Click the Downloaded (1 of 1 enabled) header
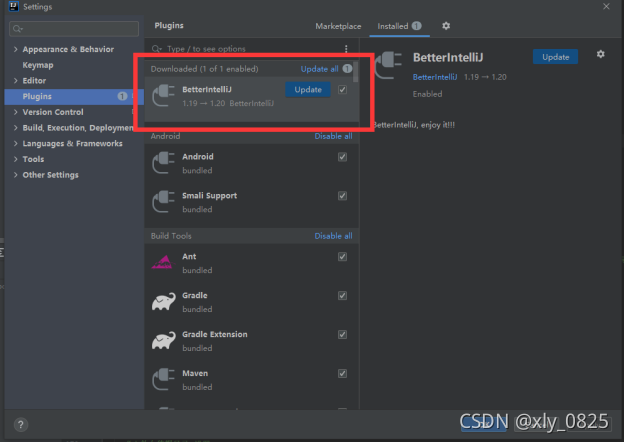The width and height of the screenshot is (624, 443). (205, 69)
